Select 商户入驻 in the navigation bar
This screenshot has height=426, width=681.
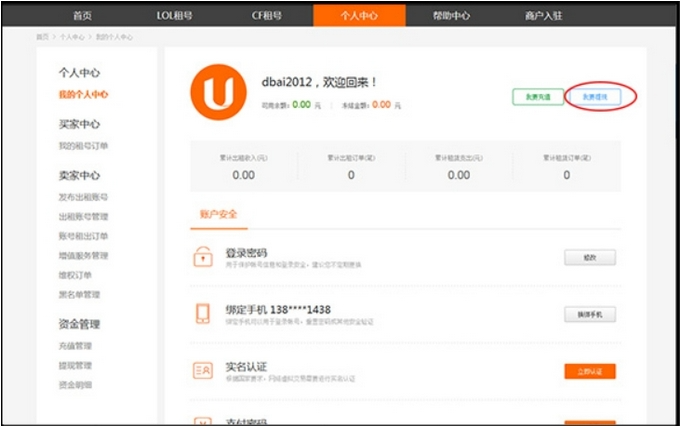coord(543,16)
